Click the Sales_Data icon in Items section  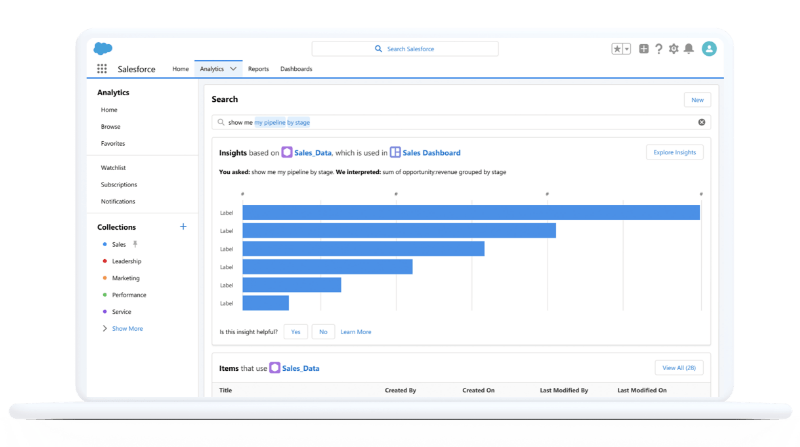click(274, 368)
